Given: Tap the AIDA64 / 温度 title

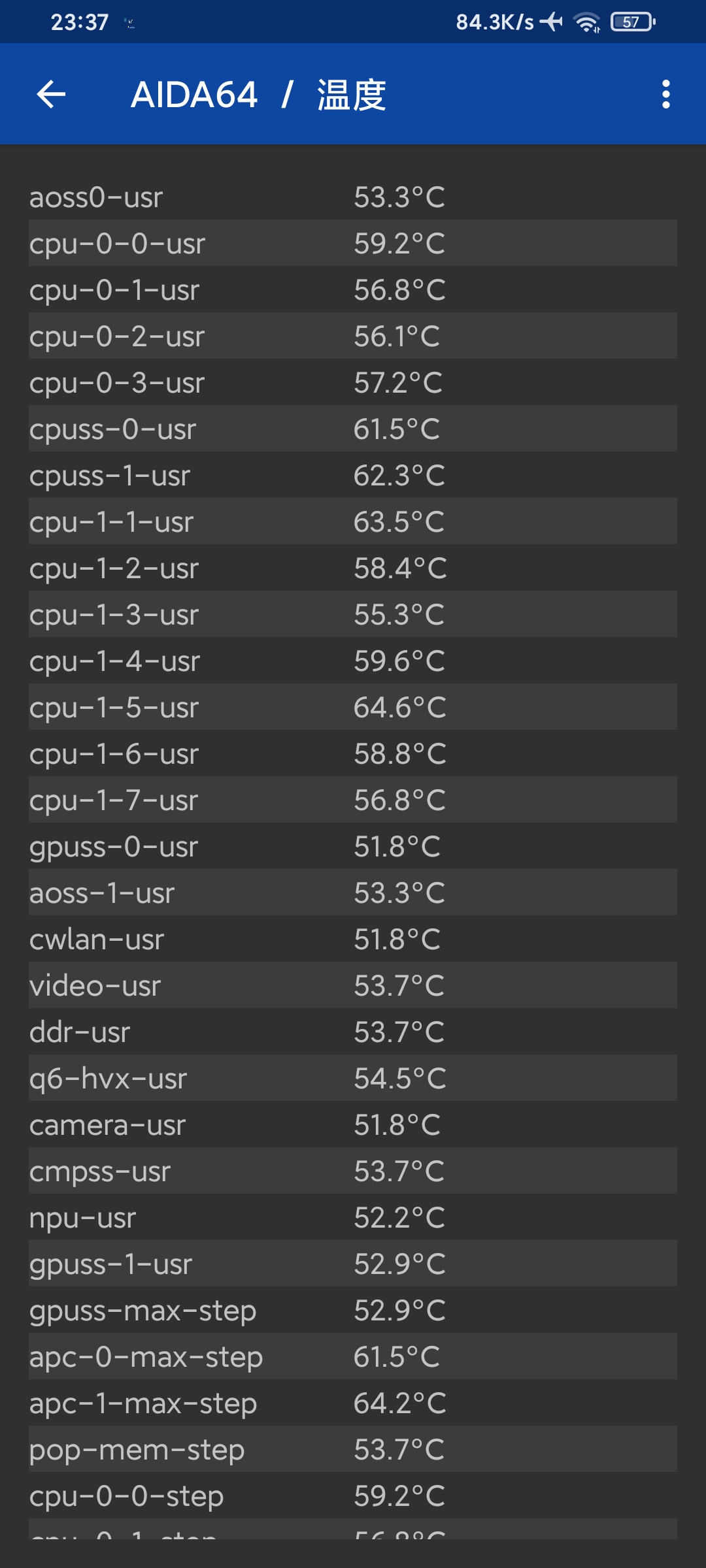Looking at the screenshot, I should tap(258, 95).
